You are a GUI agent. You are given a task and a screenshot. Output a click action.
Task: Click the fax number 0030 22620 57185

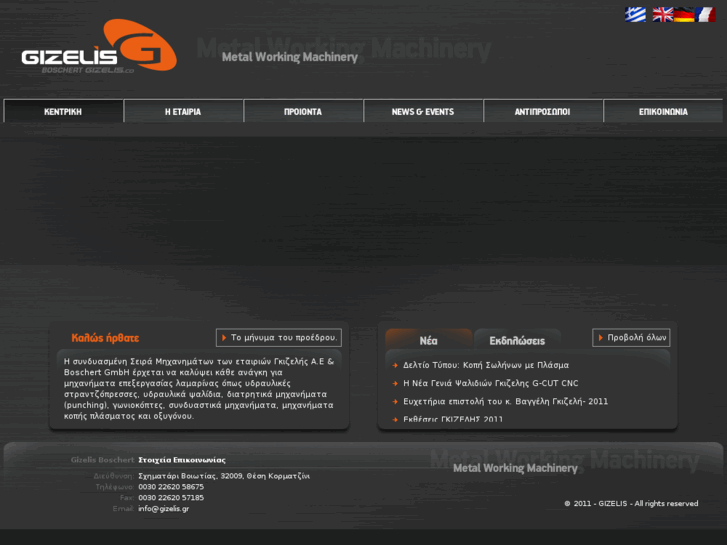[x=171, y=498]
